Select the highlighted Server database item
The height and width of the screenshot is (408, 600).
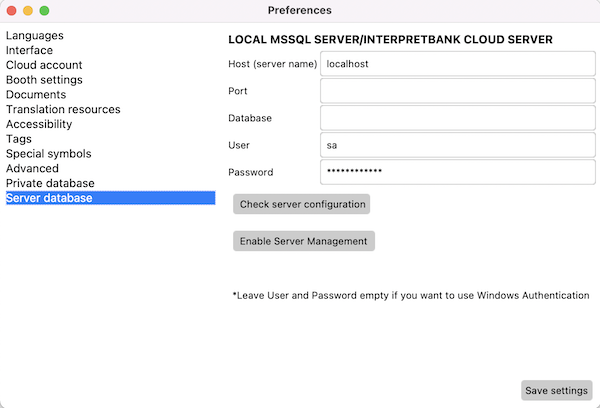click(x=111, y=198)
